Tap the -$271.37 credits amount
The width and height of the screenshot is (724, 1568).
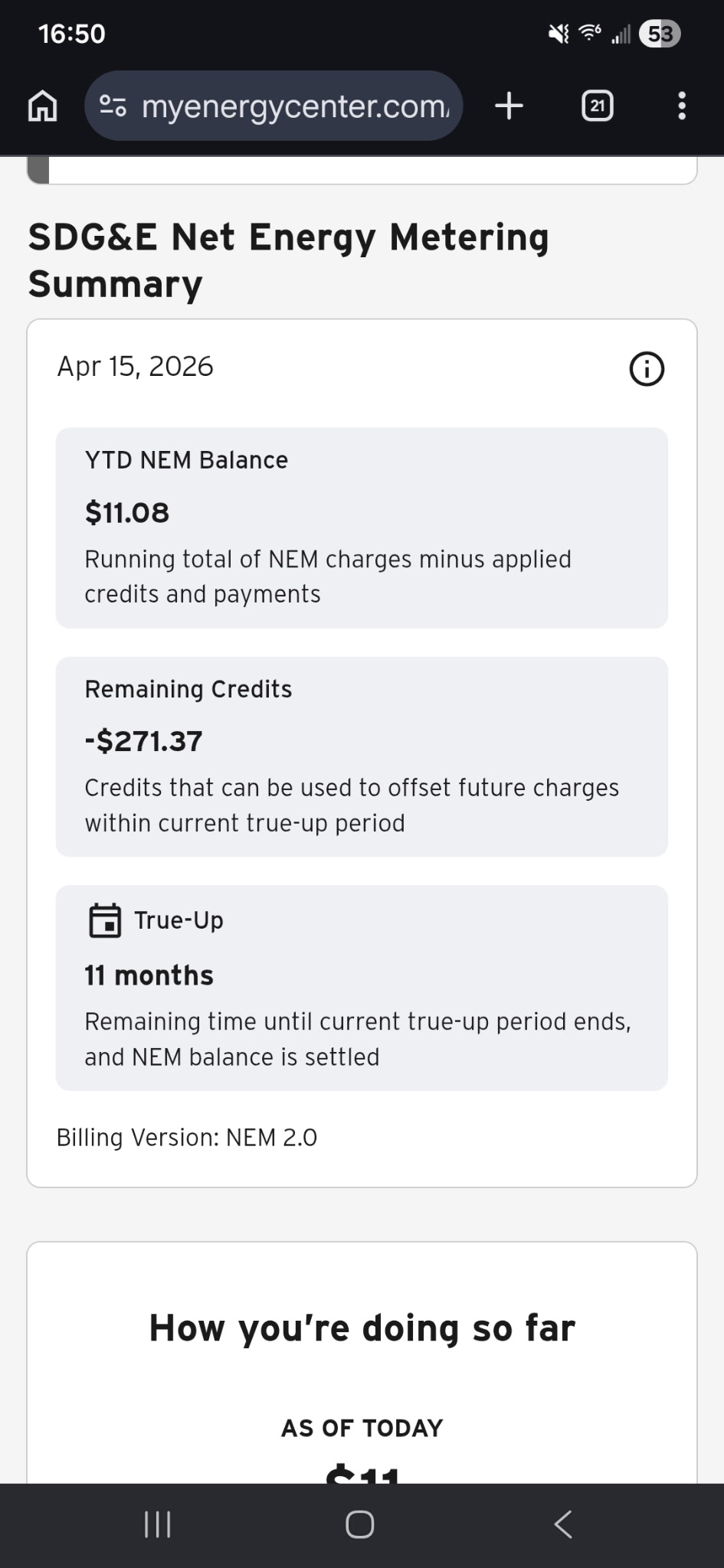[x=143, y=741]
